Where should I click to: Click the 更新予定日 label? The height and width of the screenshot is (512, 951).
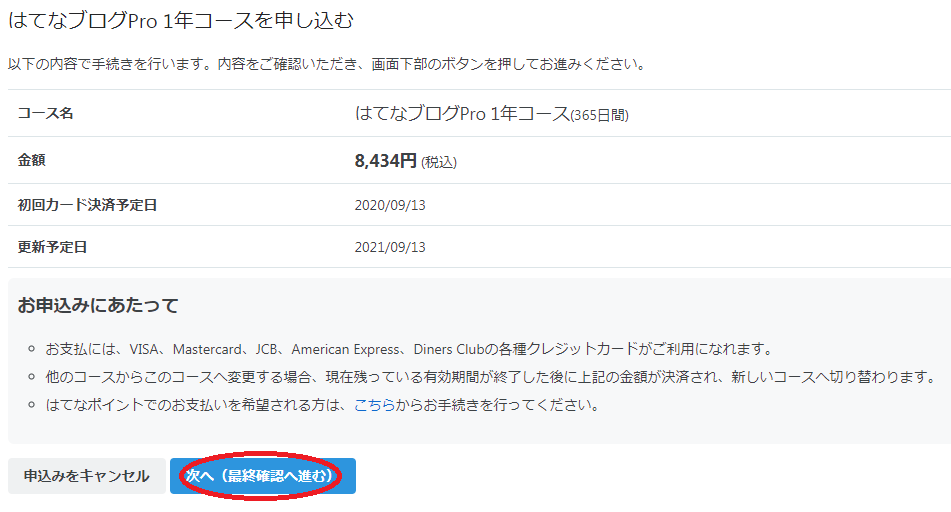coord(52,247)
